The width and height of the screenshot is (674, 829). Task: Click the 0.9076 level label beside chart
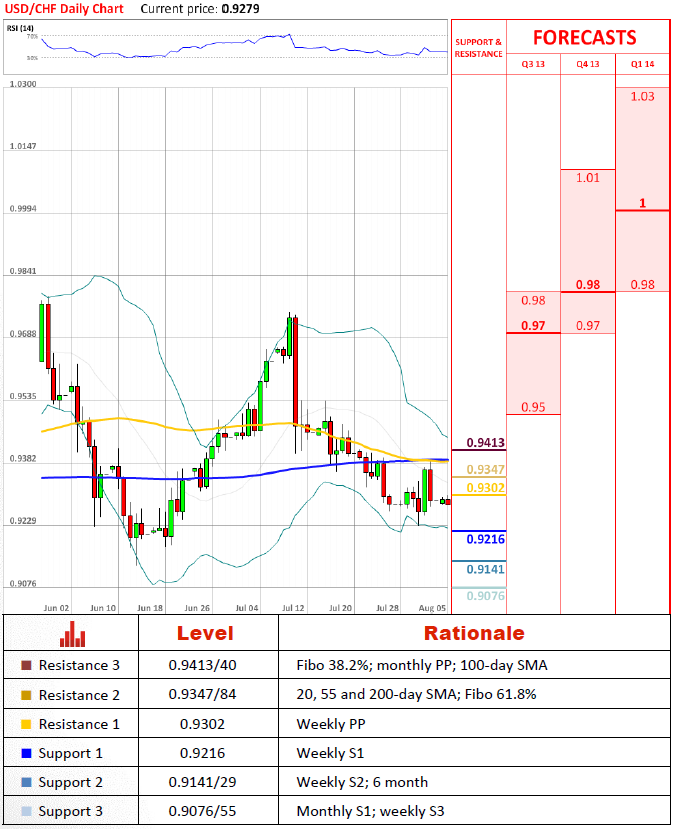tap(485, 596)
